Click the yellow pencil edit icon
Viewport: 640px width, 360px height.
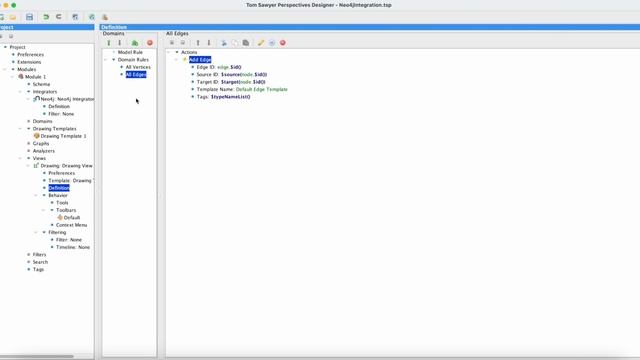tap(260, 43)
